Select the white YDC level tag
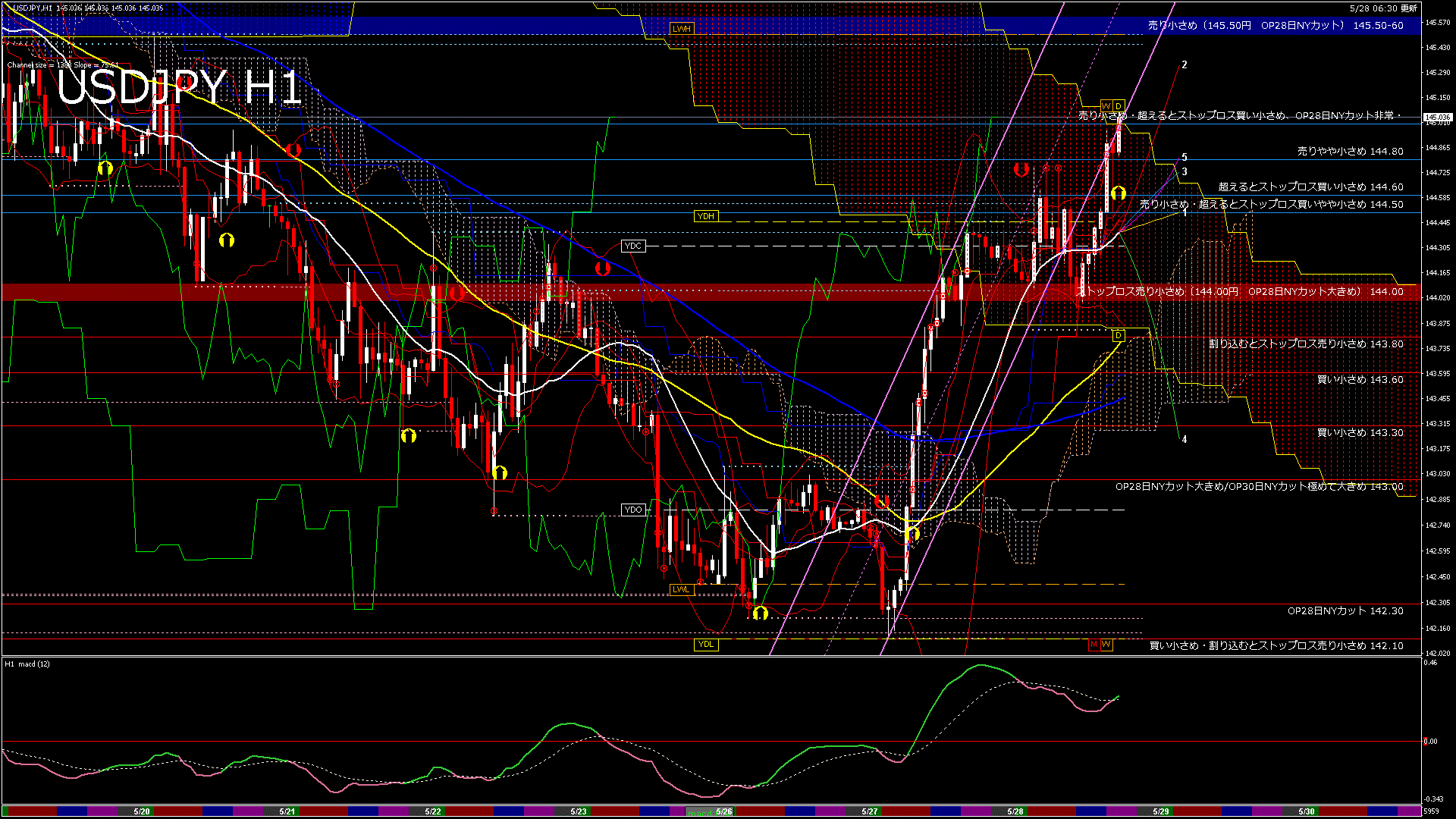 [x=632, y=246]
